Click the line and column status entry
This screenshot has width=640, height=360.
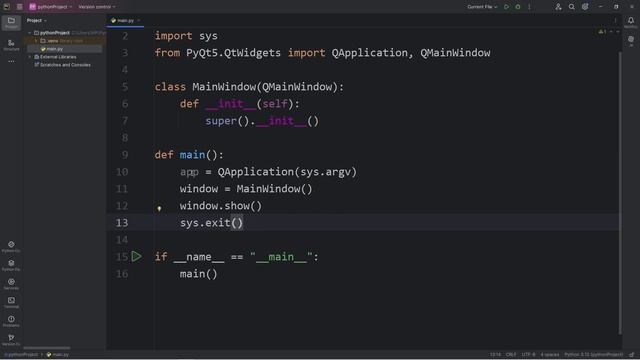point(495,355)
